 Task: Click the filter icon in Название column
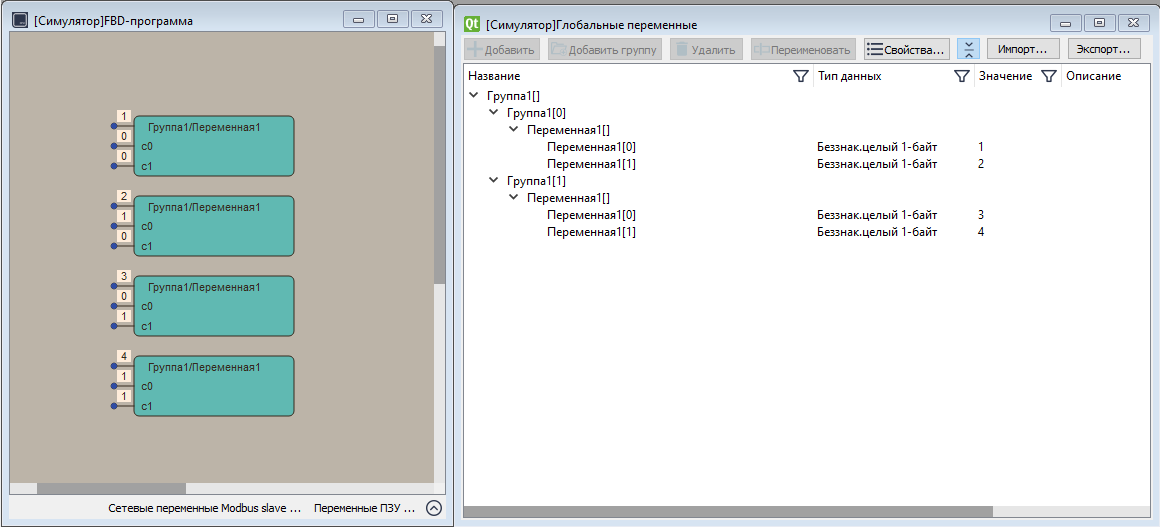(800, 76)
